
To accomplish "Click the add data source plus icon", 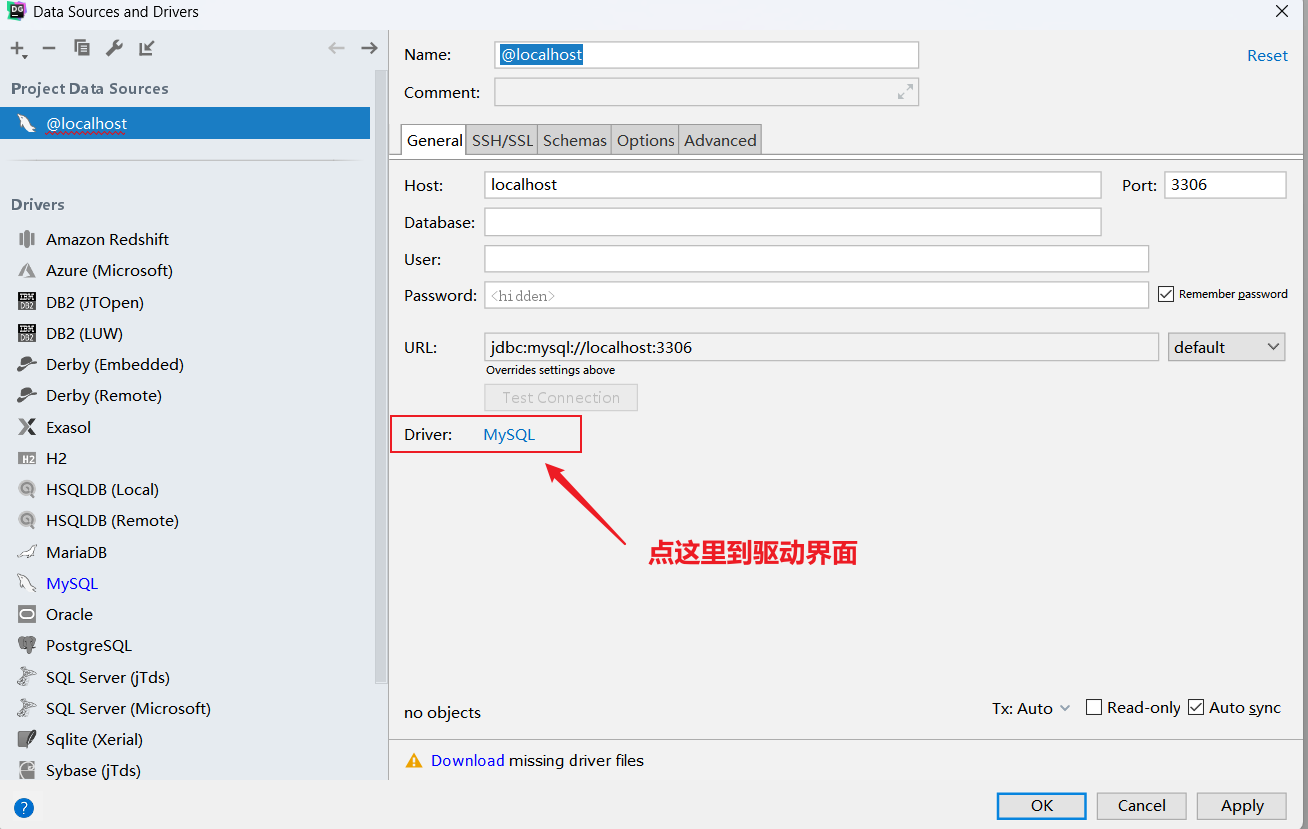I will (18, 49).
